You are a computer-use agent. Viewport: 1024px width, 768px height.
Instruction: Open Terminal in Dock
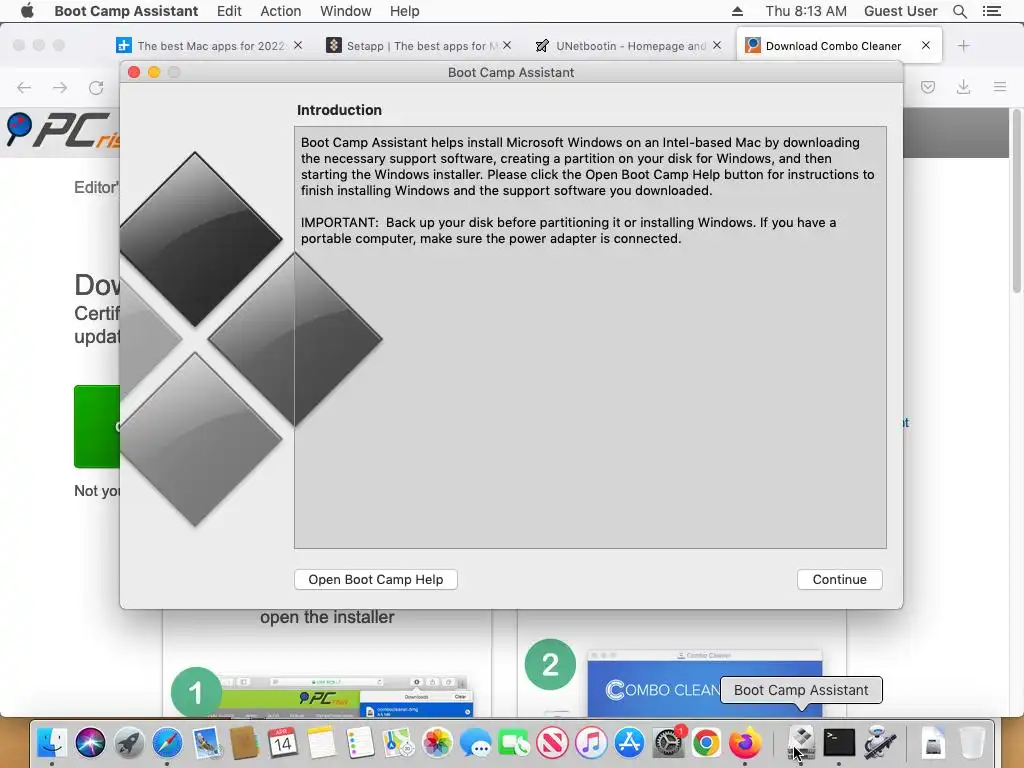[839, 743]
